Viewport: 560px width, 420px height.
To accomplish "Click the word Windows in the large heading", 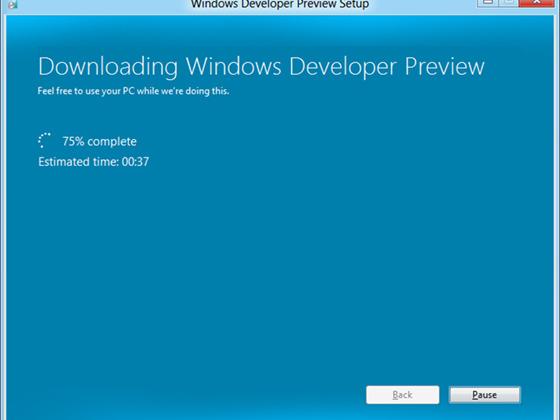I will tap(234, 66).
